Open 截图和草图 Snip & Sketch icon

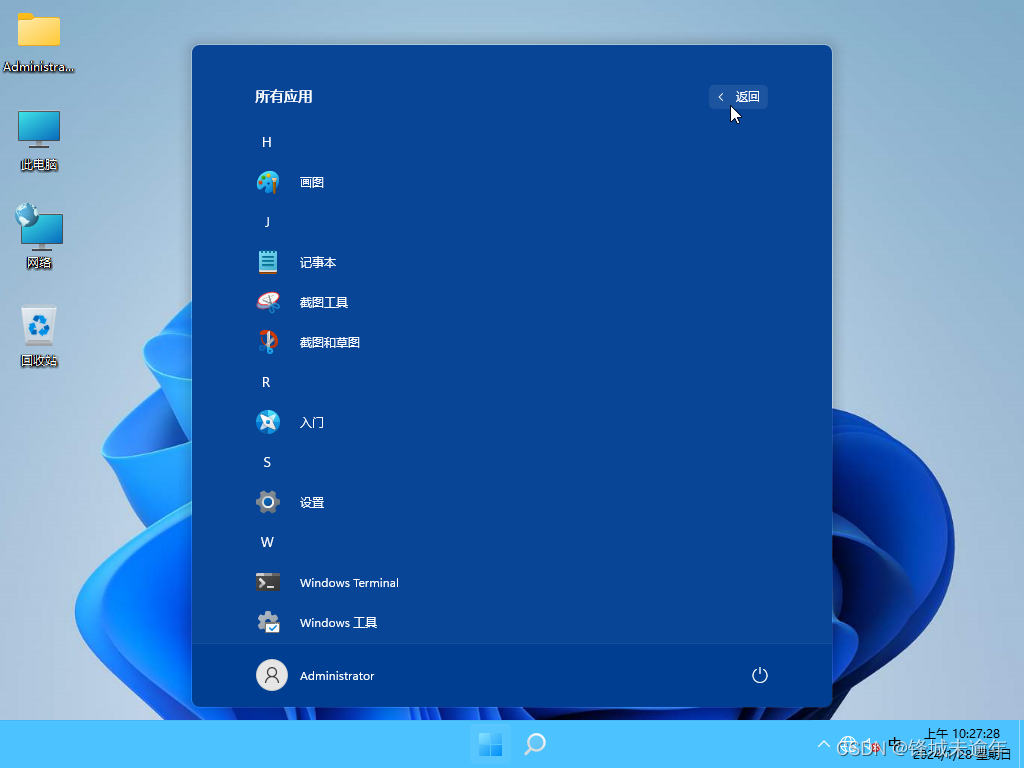268,342
